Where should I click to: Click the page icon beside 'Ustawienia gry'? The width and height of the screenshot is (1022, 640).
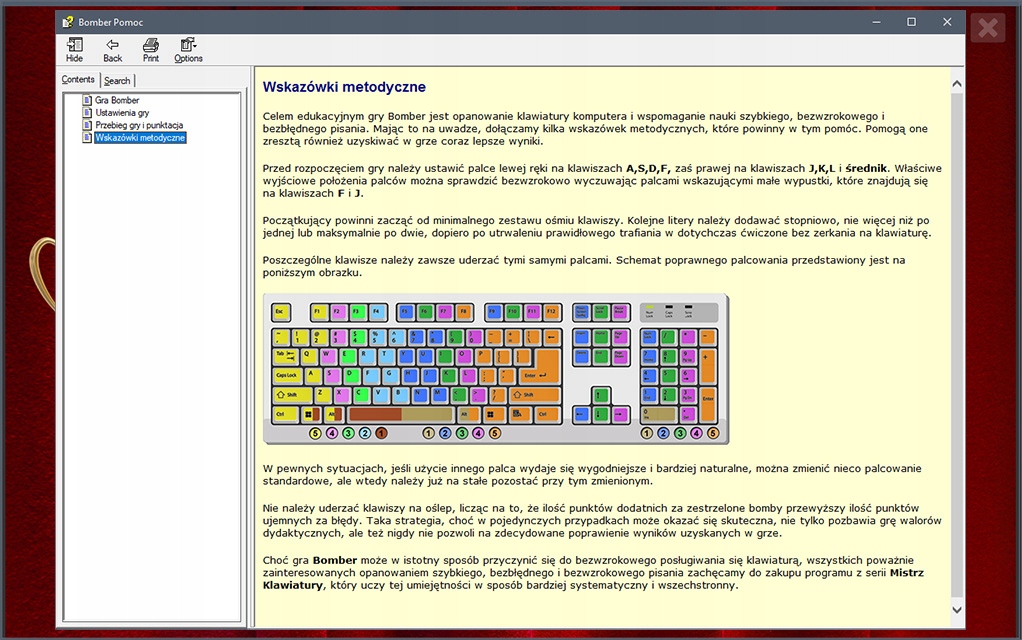(x=87, y=113)
